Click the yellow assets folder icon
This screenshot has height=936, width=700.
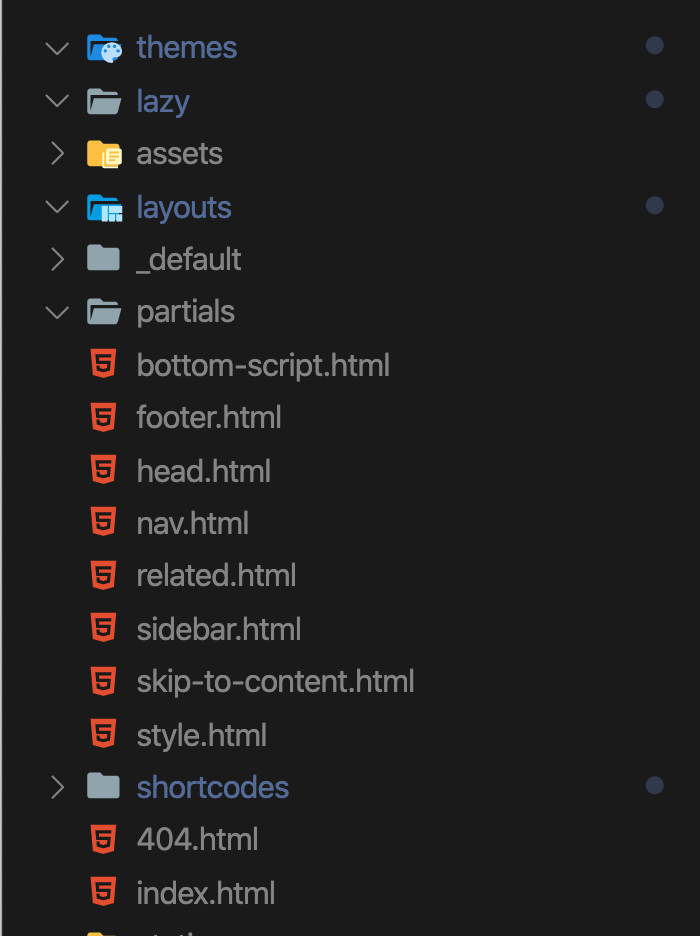[104, 154]
